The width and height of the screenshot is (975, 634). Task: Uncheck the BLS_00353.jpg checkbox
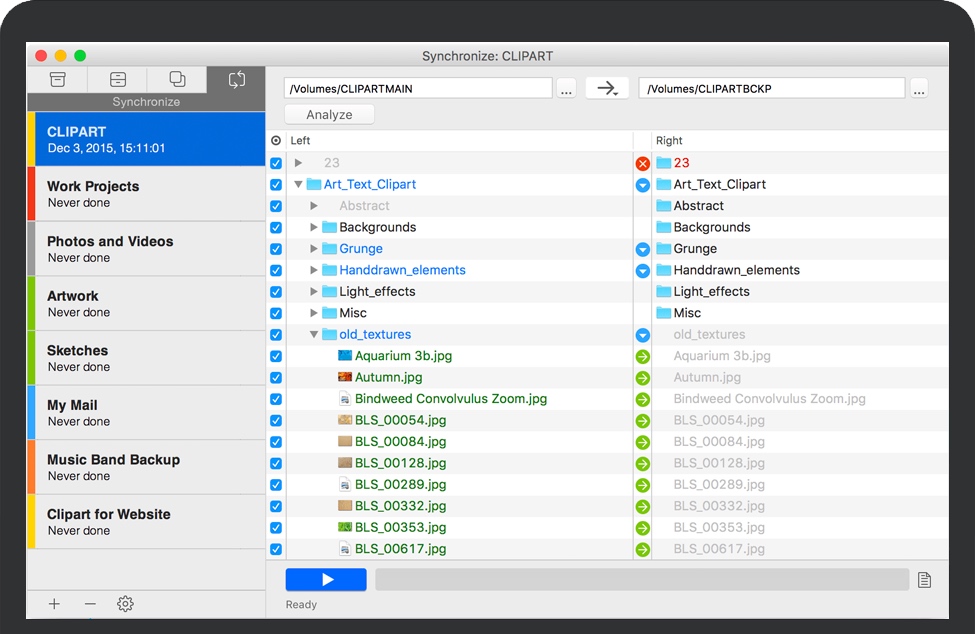(276, 528)
